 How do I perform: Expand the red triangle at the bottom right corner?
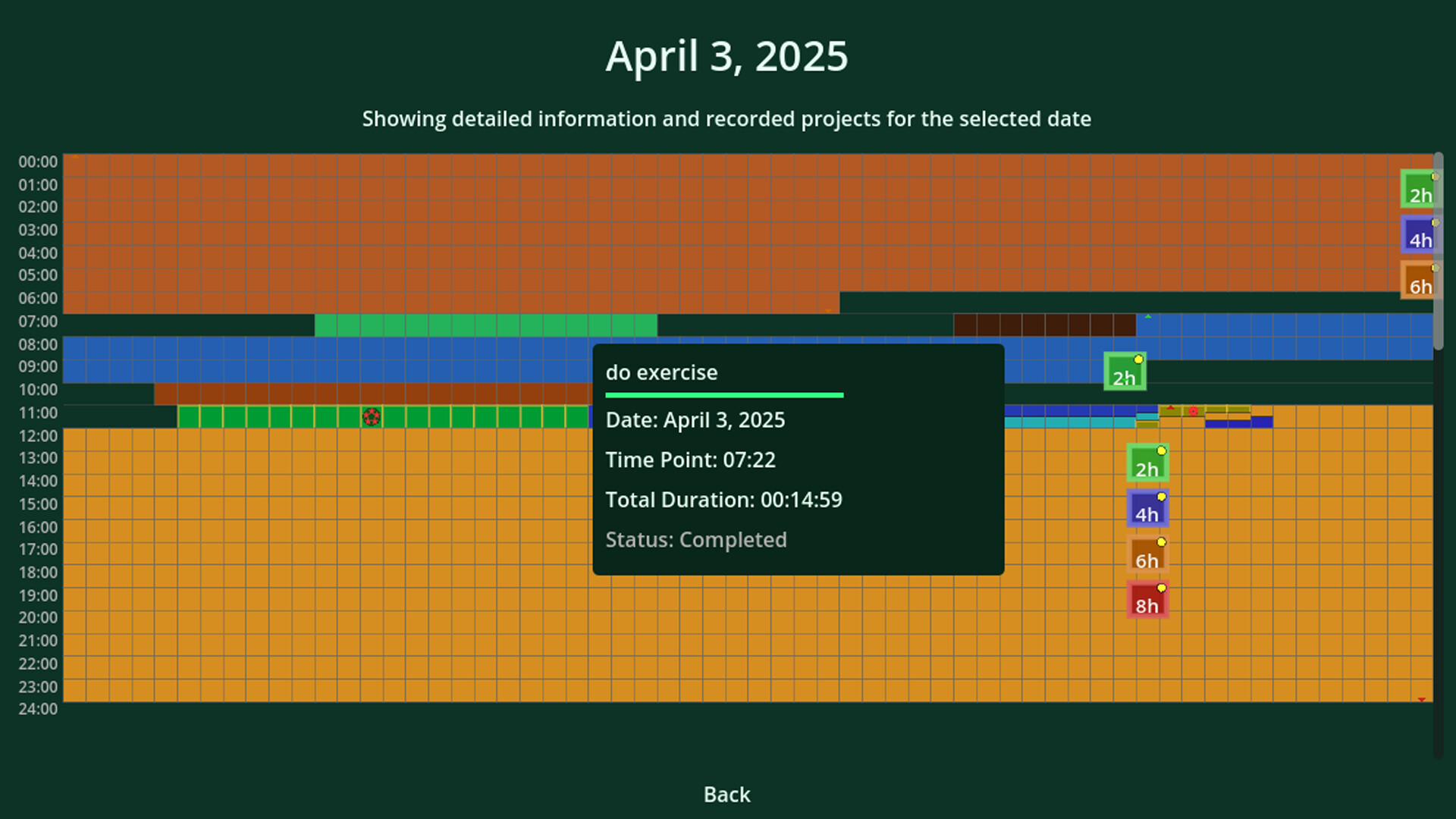click(1422, 700)
